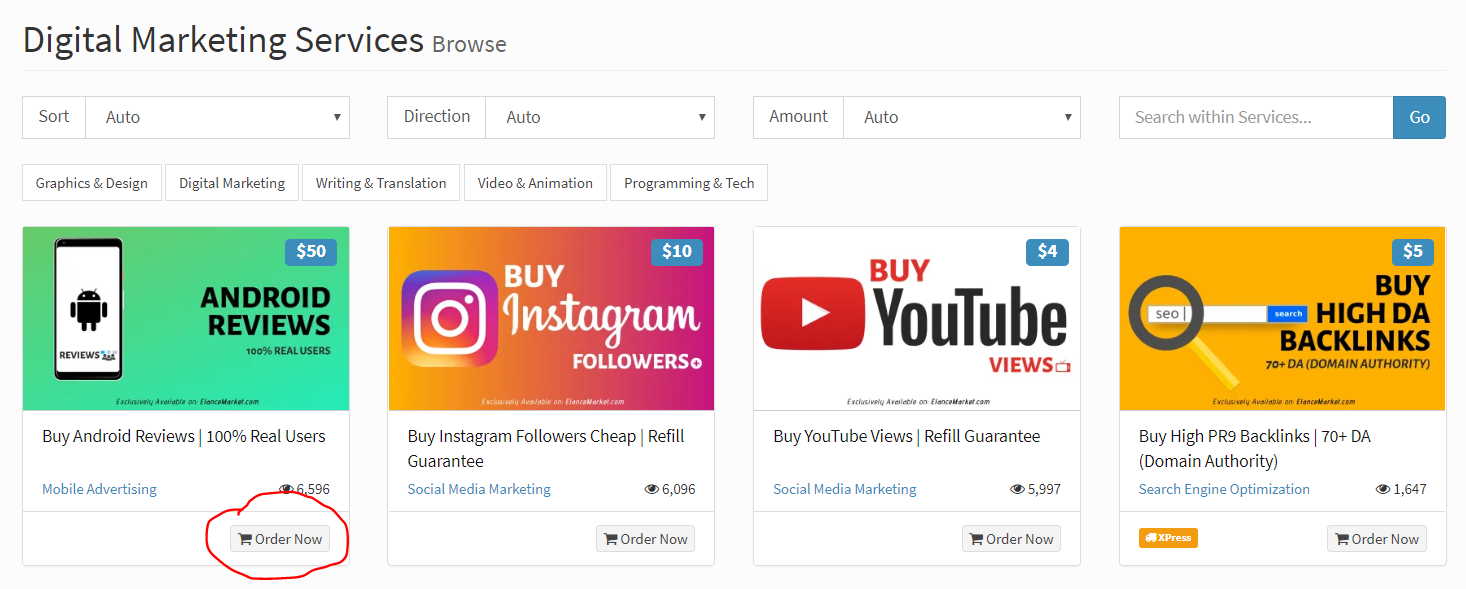The image size is (1466, 589).
Task: Open the Amount dropdown
Action: 961,117
